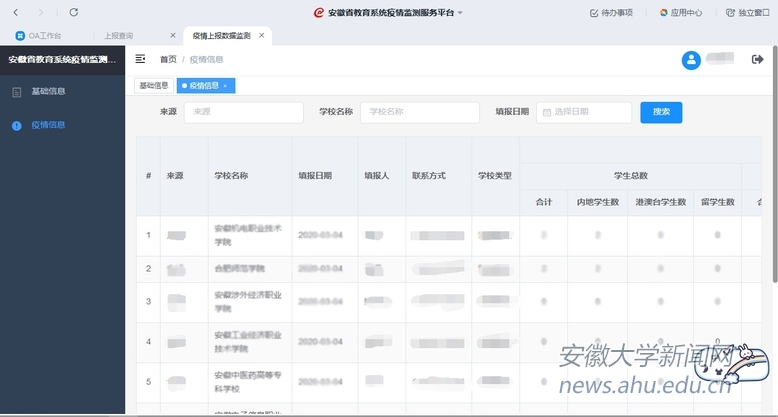Select the 基础信息 page tag
This screenshot has height=417, width=778.
point(154,86)
